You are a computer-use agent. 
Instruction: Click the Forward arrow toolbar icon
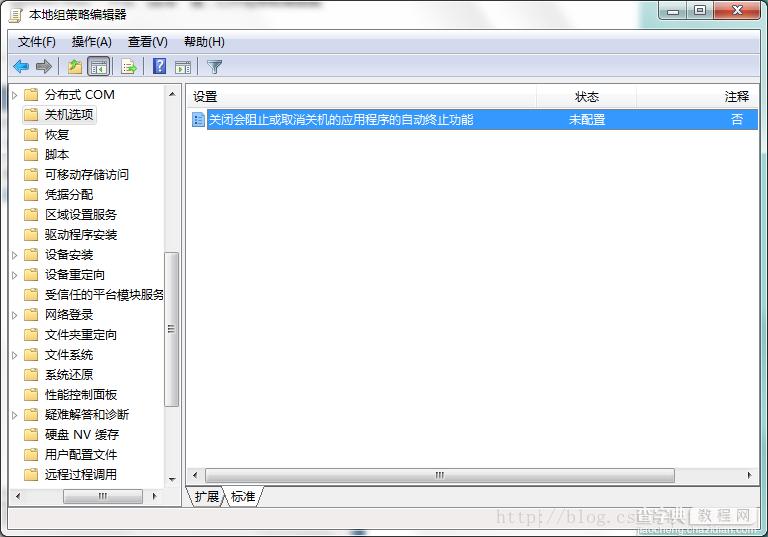pyautogui.click(x=44, y=66)
